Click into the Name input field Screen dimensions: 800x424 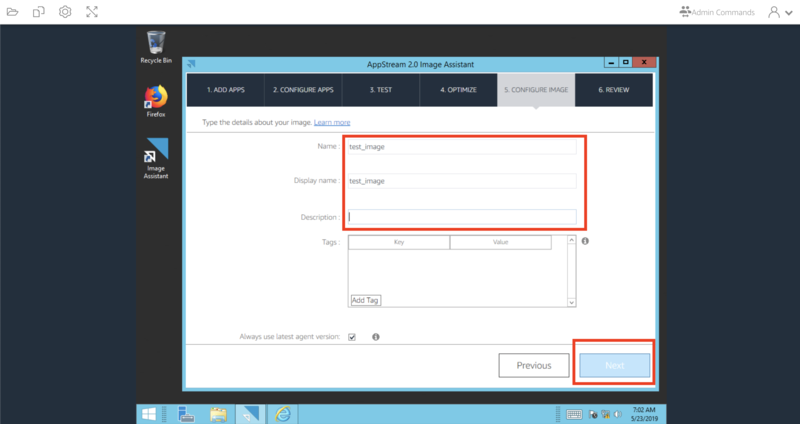(x=462, y=146)
